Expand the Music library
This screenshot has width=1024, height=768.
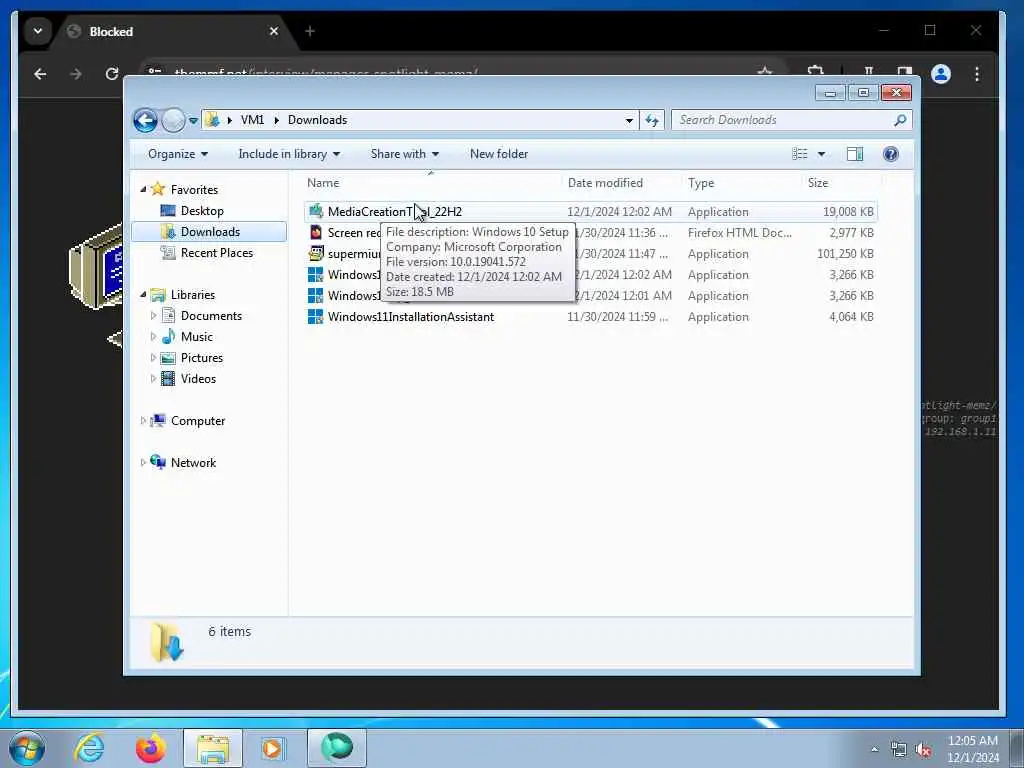click(153, 337)
